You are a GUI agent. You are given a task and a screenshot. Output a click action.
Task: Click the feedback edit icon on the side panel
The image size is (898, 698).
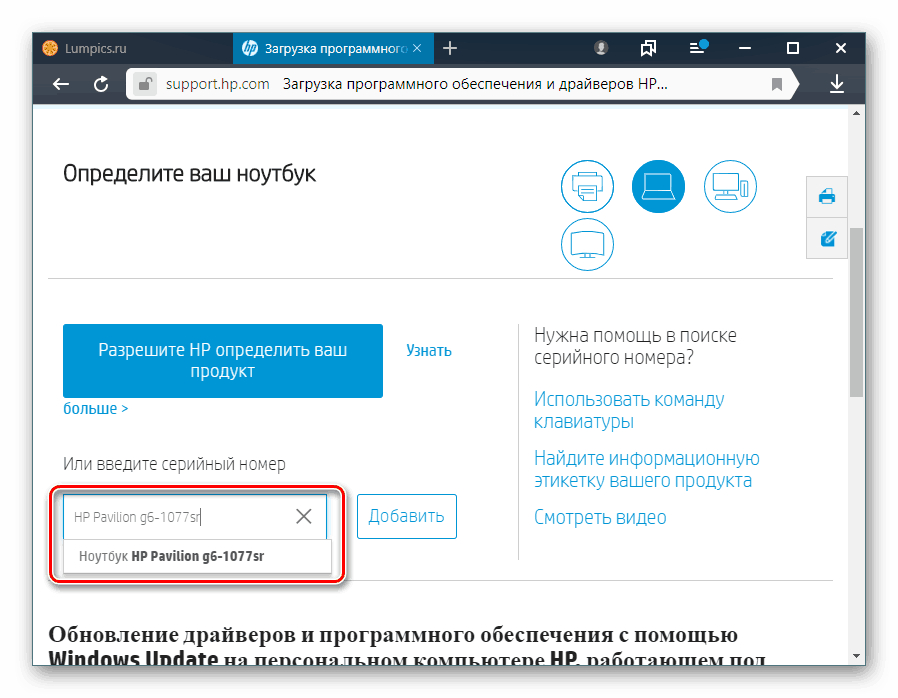pyautogui.click(x=826, y=238)
